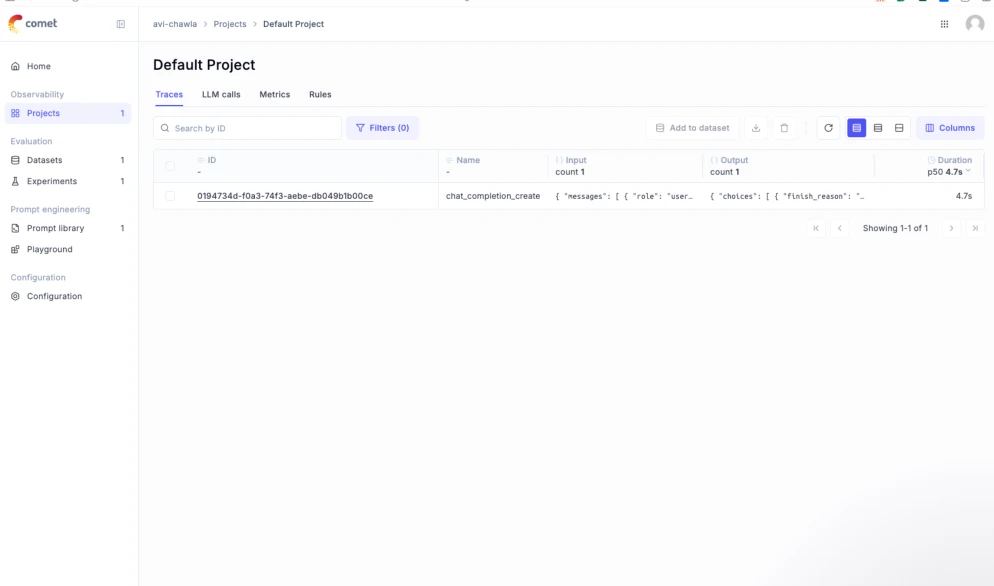Select the medium row height view
The image size is (994, 586).
pyautogui.click(x=878, y=128)
